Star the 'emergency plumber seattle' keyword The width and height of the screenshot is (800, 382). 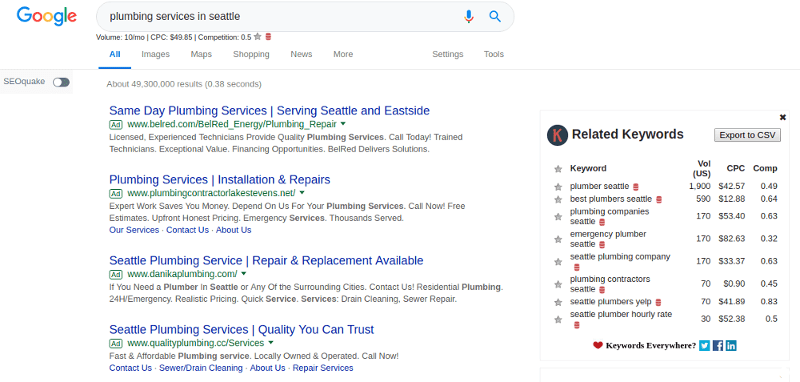[x=558, y=239]
